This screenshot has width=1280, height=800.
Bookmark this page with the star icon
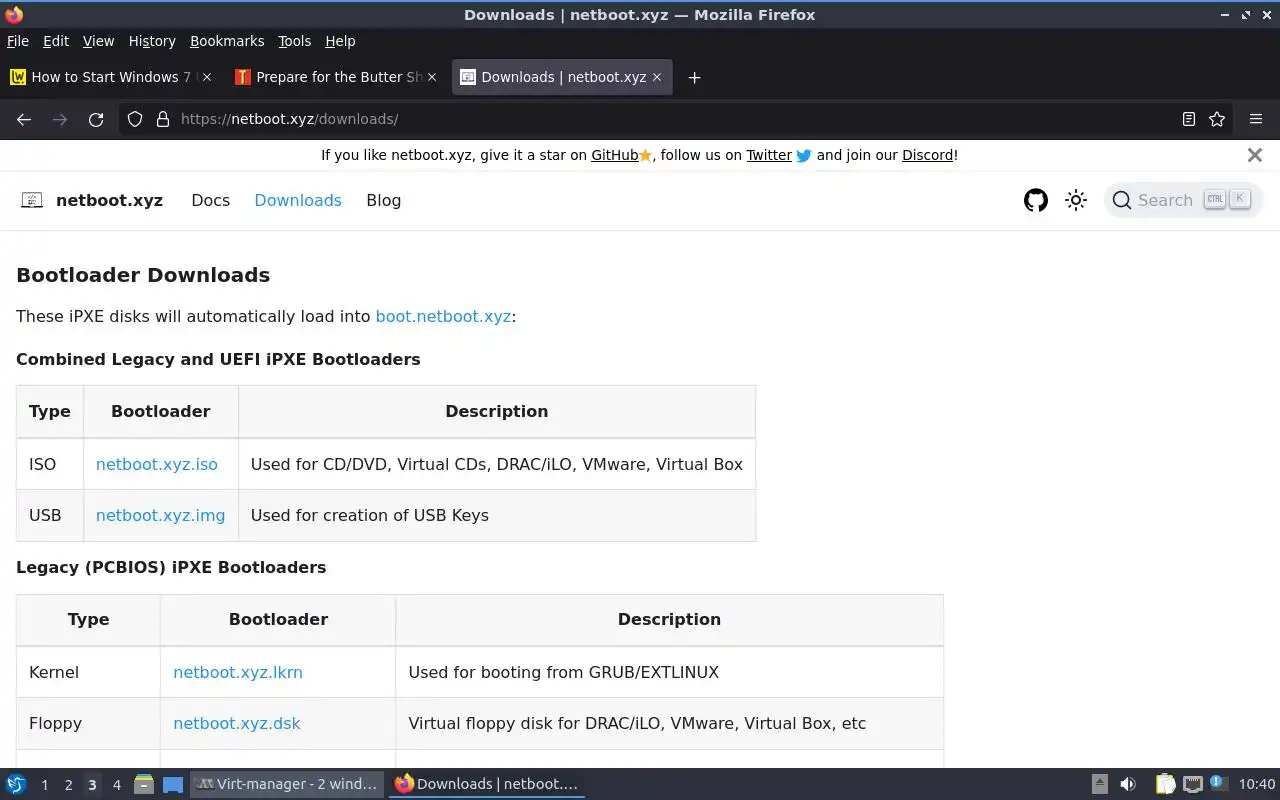[1217, 119]
